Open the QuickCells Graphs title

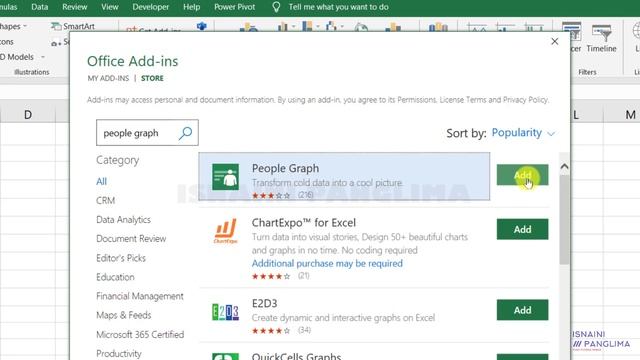[x=296, y=356]
